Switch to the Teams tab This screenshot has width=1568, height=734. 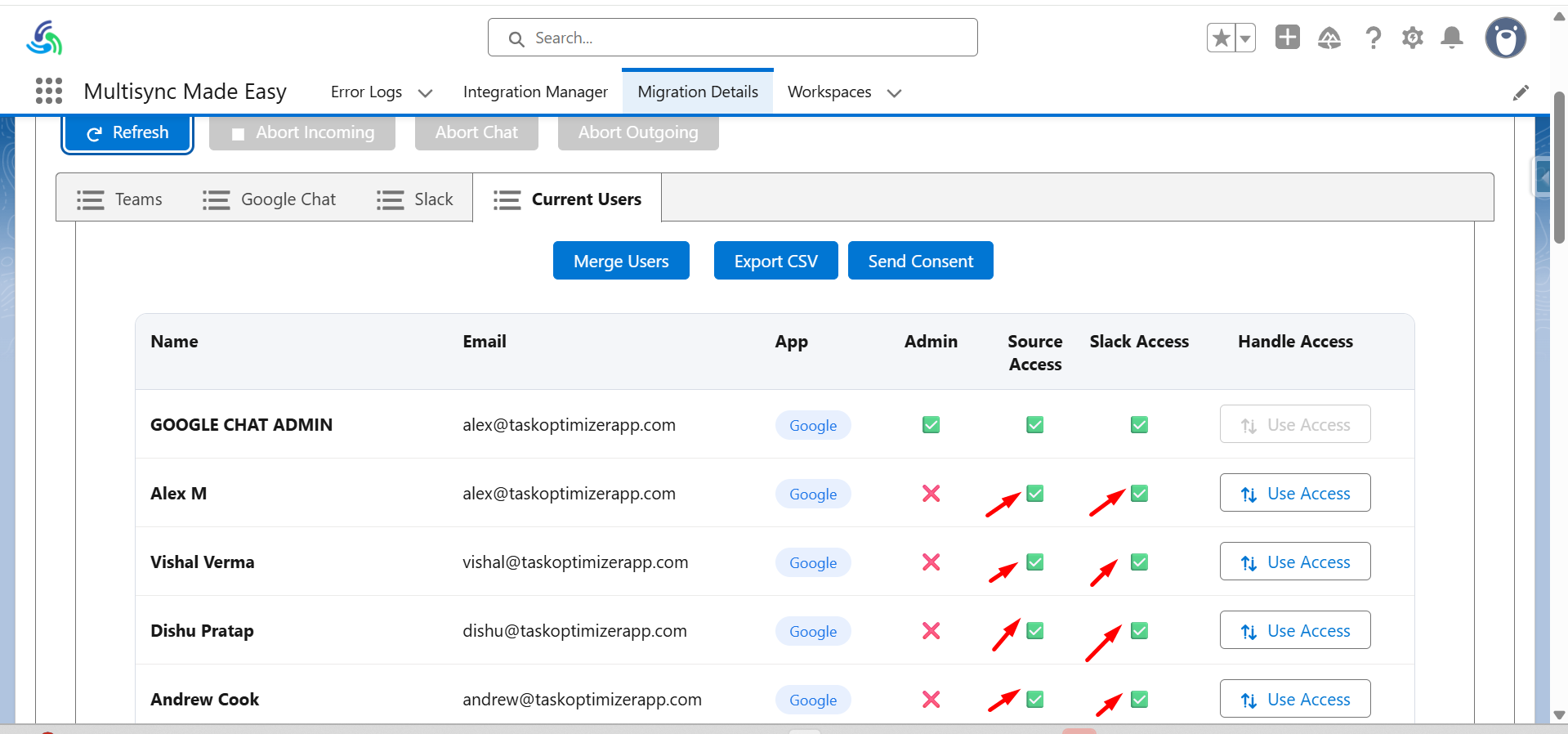coord(119,199)
